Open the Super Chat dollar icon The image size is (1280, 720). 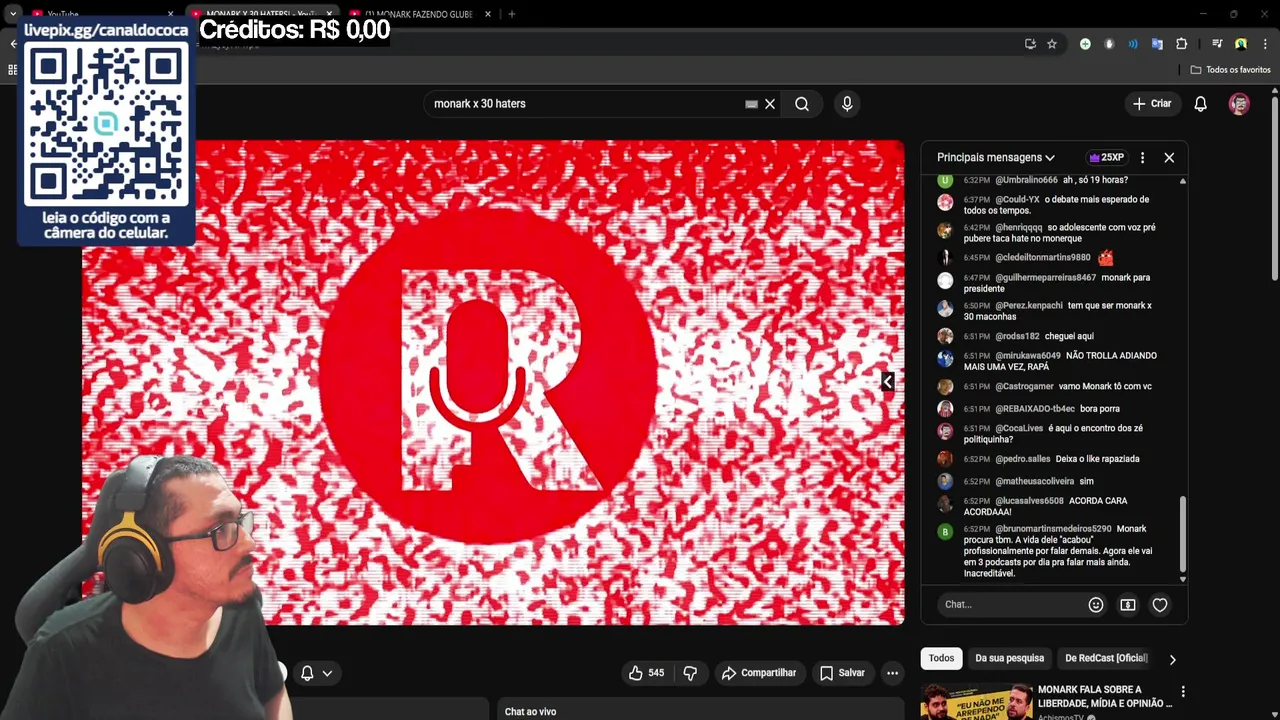(x=1128, y=605)
